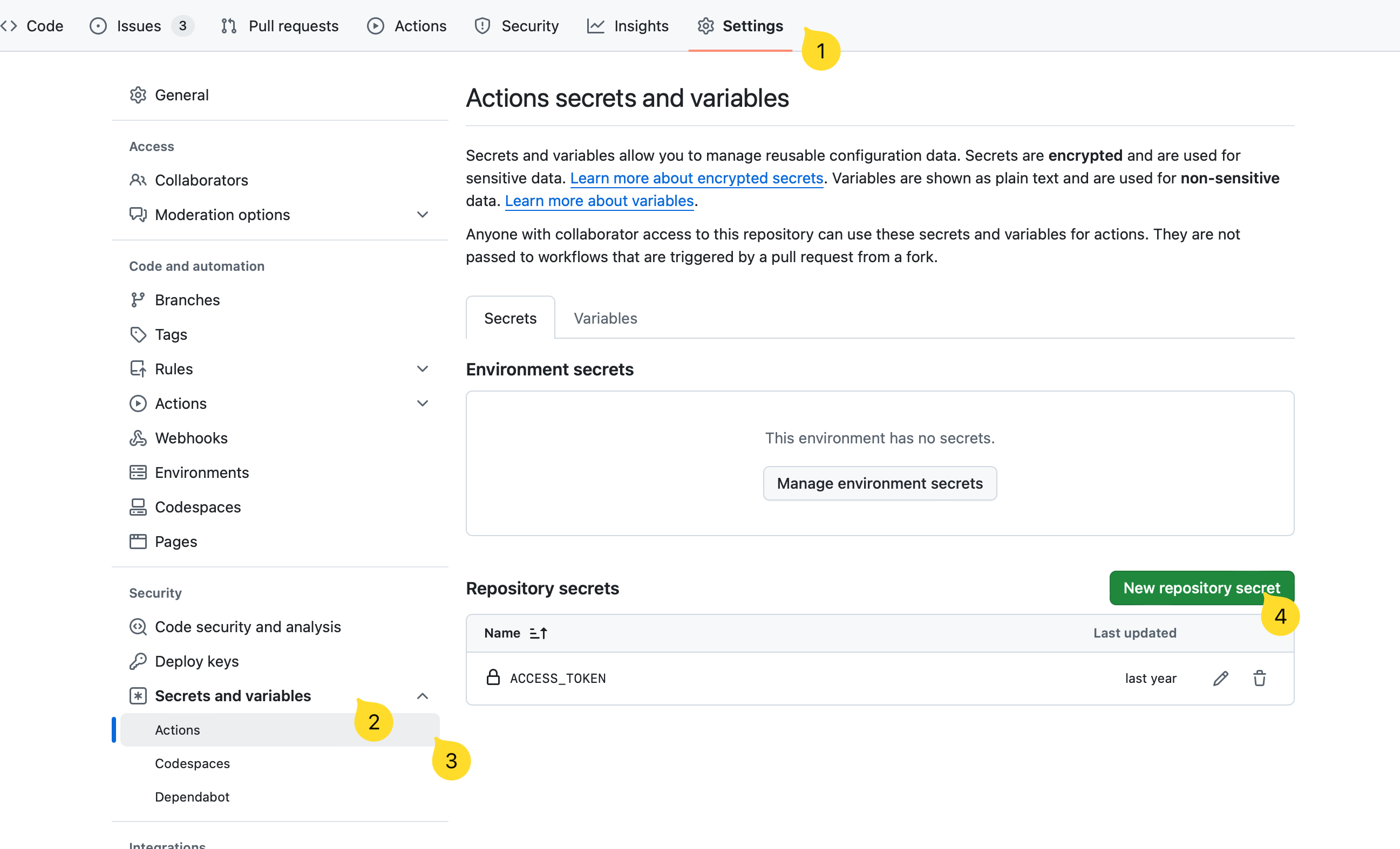Click the Pages browser icon

pos(138,542)
